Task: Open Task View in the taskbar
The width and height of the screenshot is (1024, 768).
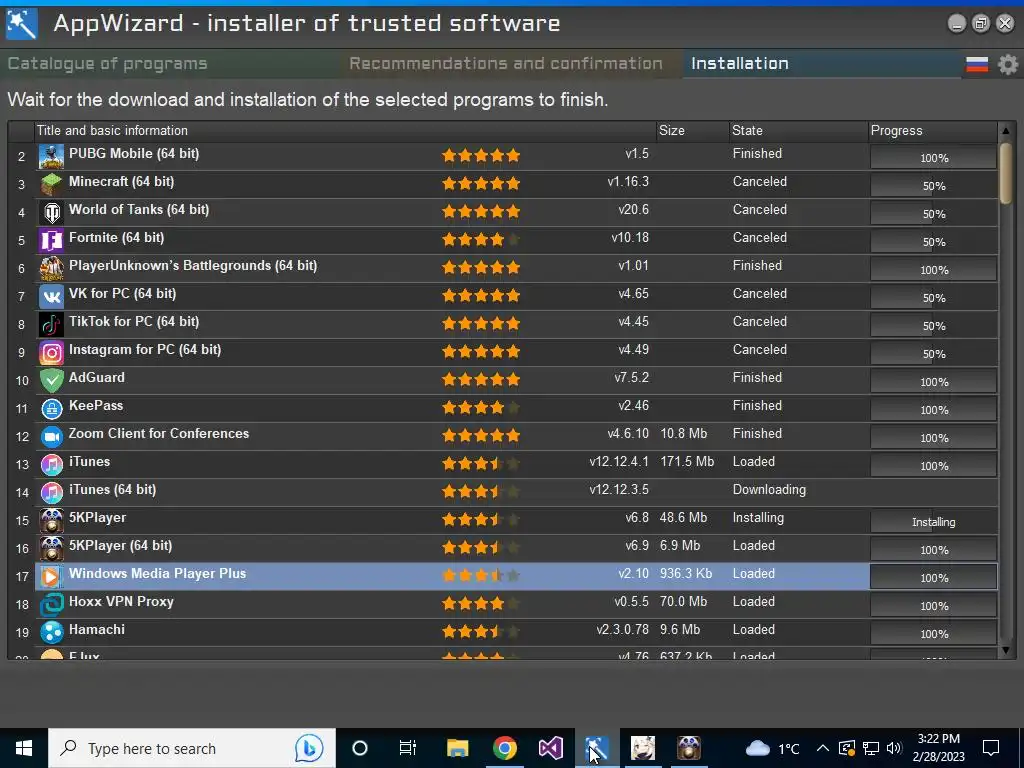Action: click(408, 748)
